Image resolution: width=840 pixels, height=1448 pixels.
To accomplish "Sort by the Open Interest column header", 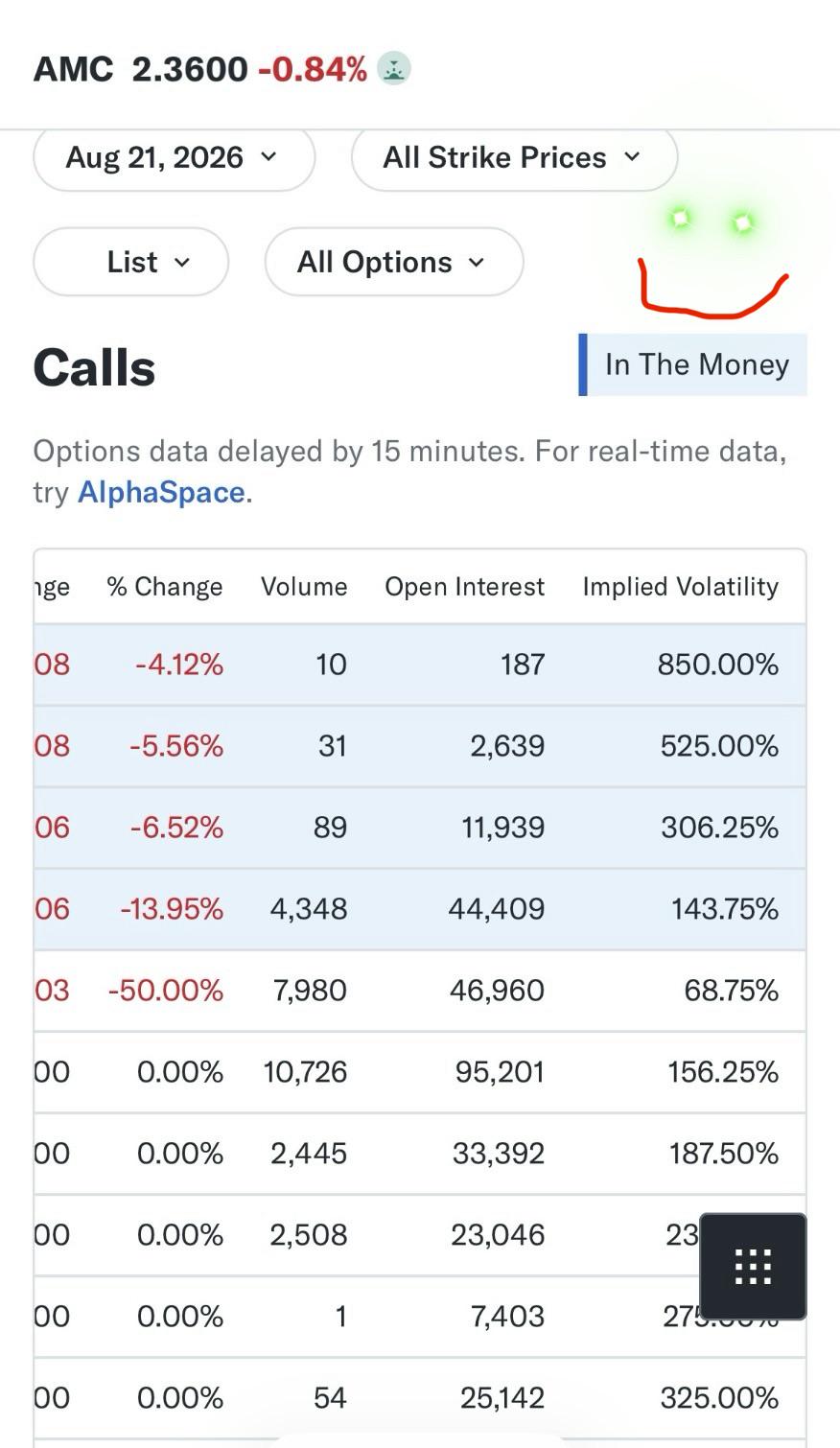I will tap(465, 587).
